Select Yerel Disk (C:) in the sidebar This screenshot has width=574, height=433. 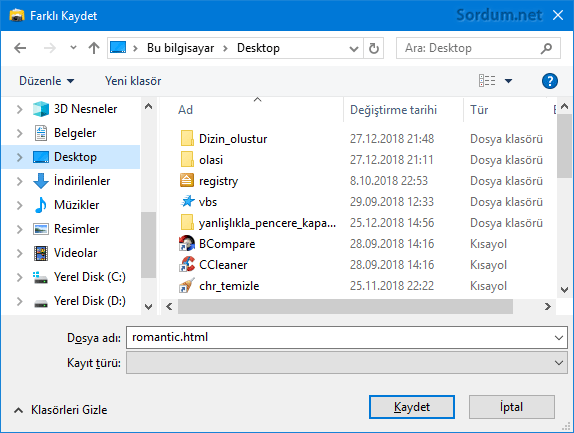79,277
